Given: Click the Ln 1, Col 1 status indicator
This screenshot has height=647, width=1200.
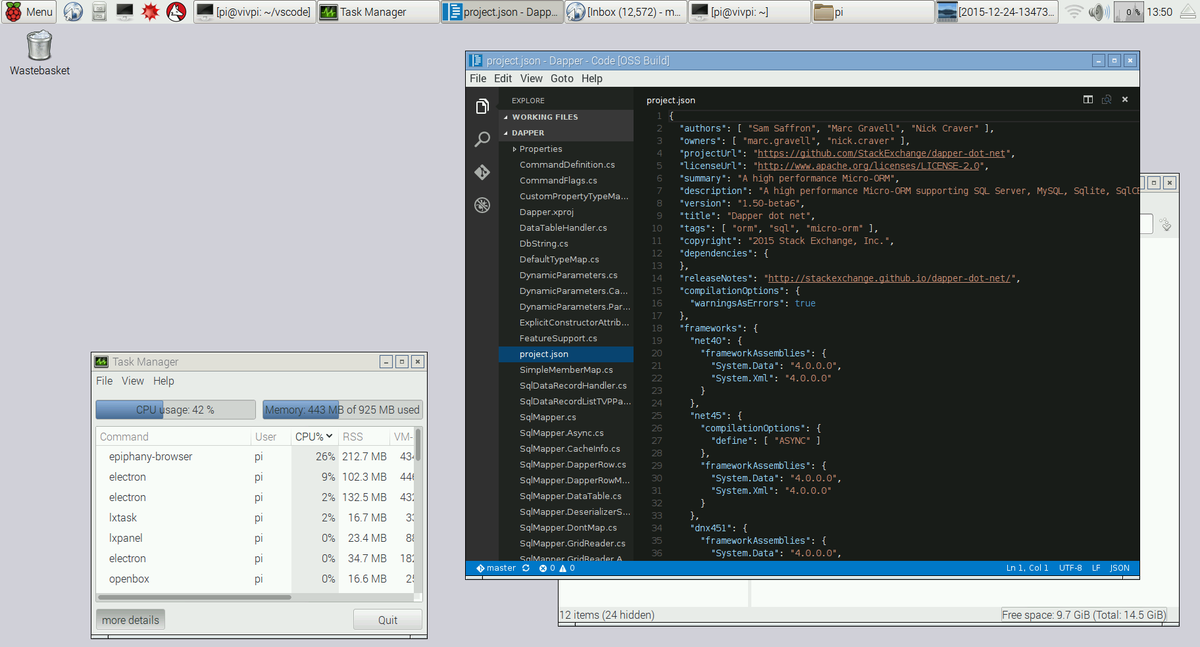Looking at the screenshot, I should [x=1027, y=568].
